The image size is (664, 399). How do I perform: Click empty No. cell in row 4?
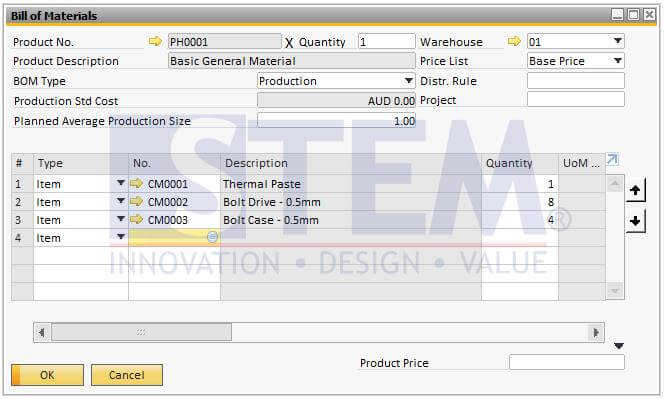174,238
